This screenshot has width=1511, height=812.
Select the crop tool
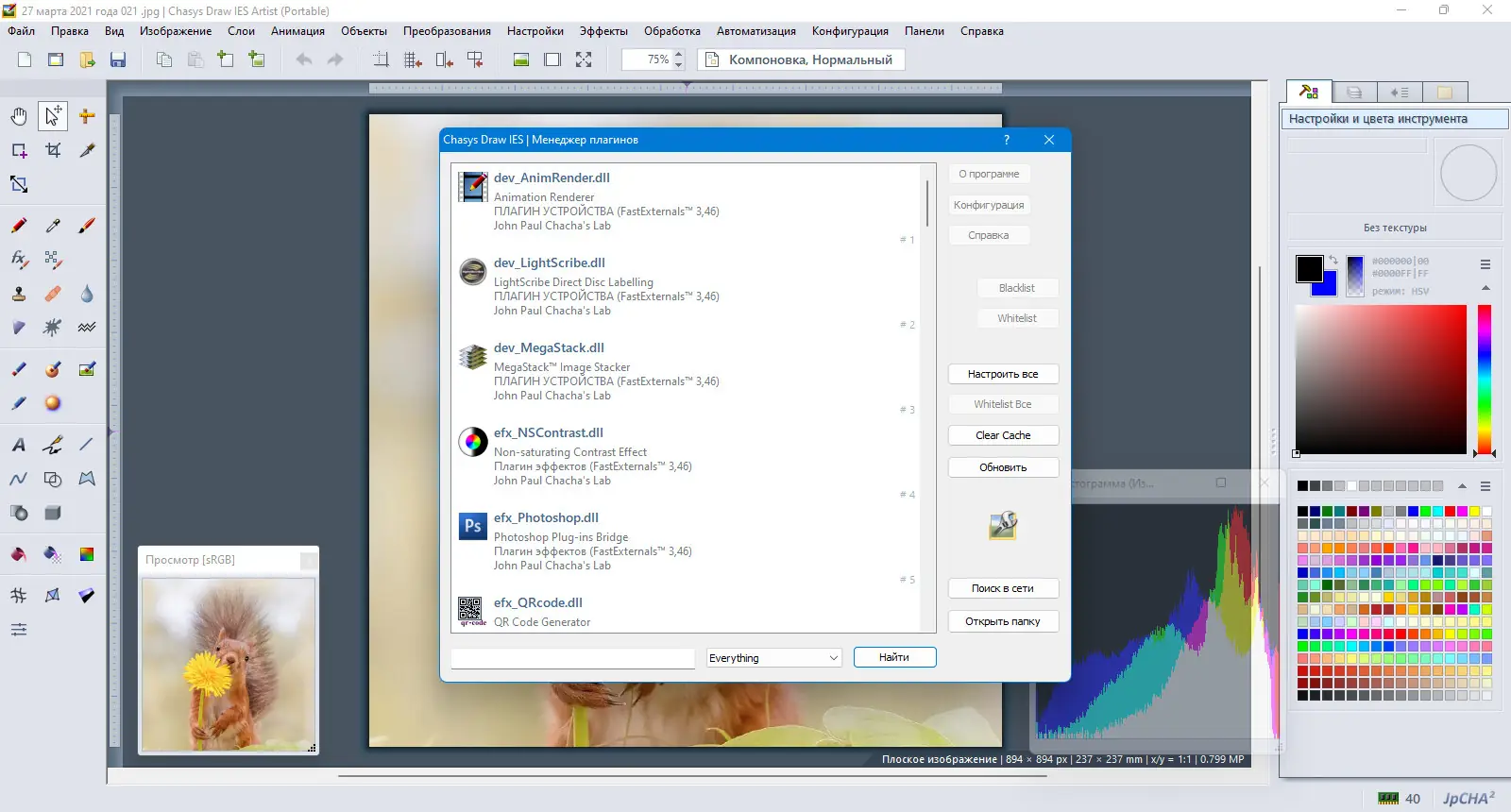53,150
